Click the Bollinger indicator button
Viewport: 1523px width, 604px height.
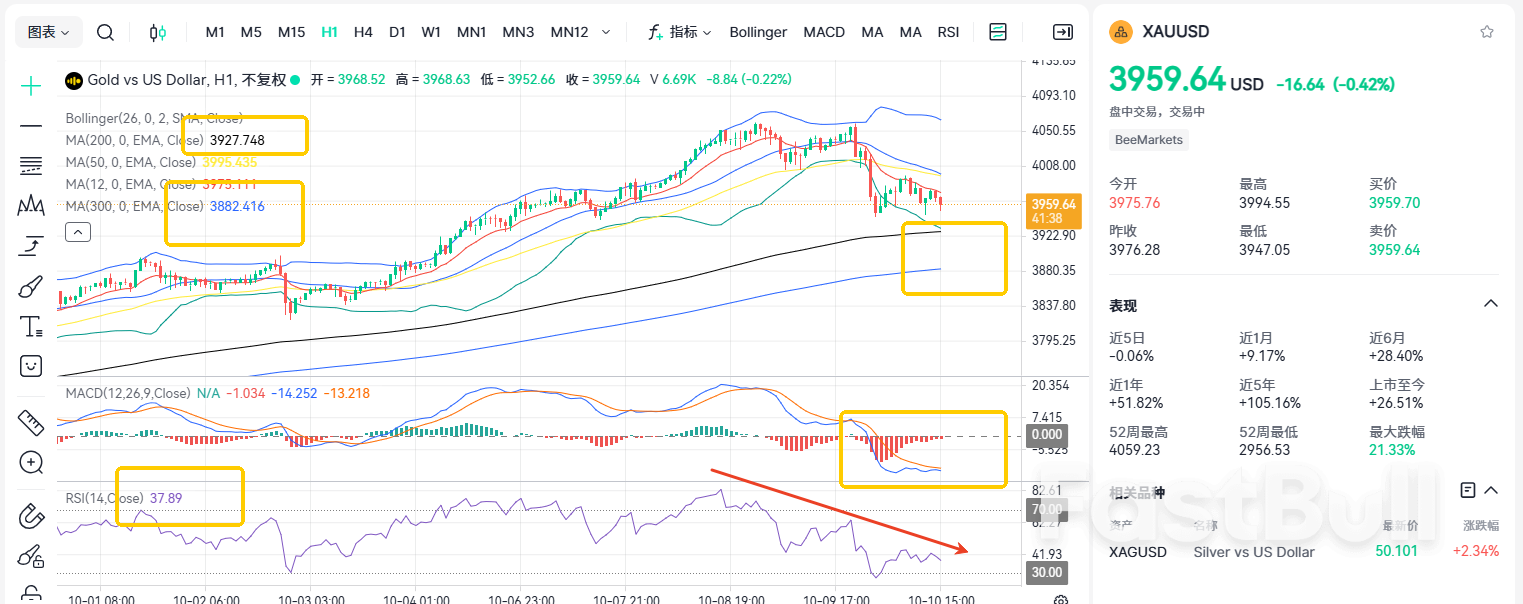pyautogui.click(x=758, y=31)
